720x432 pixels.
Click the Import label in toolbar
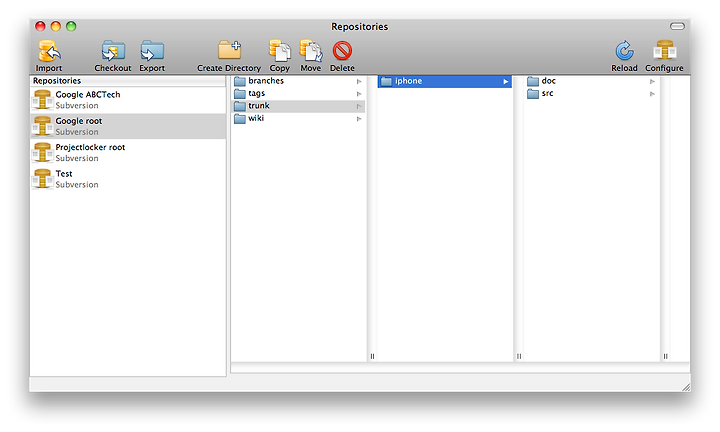(x=49, y=68)
